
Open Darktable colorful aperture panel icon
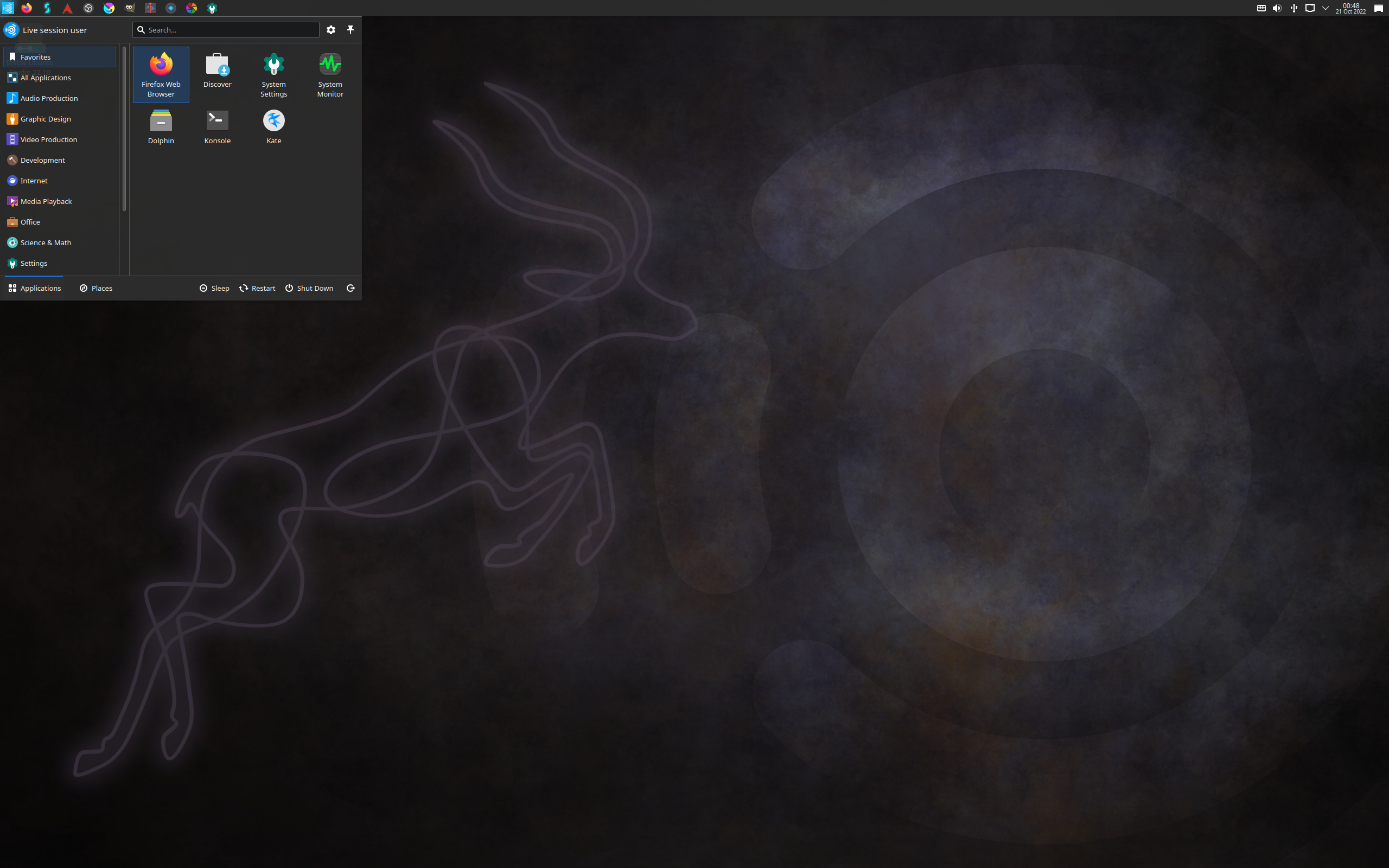[x=192, y=8]
